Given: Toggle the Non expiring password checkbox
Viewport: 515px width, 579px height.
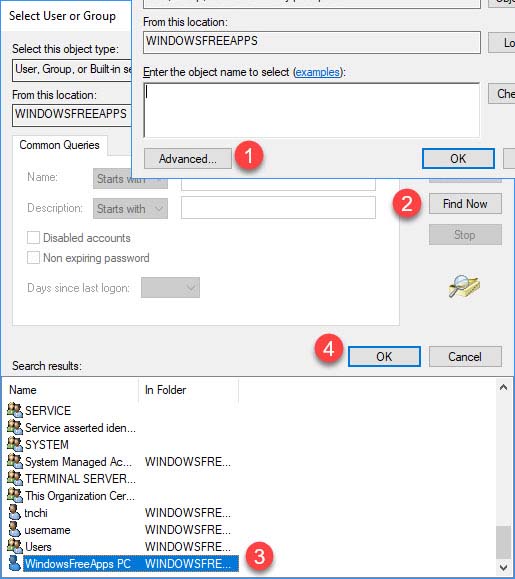Looking at the screenshot, I should tap(33, 257).
